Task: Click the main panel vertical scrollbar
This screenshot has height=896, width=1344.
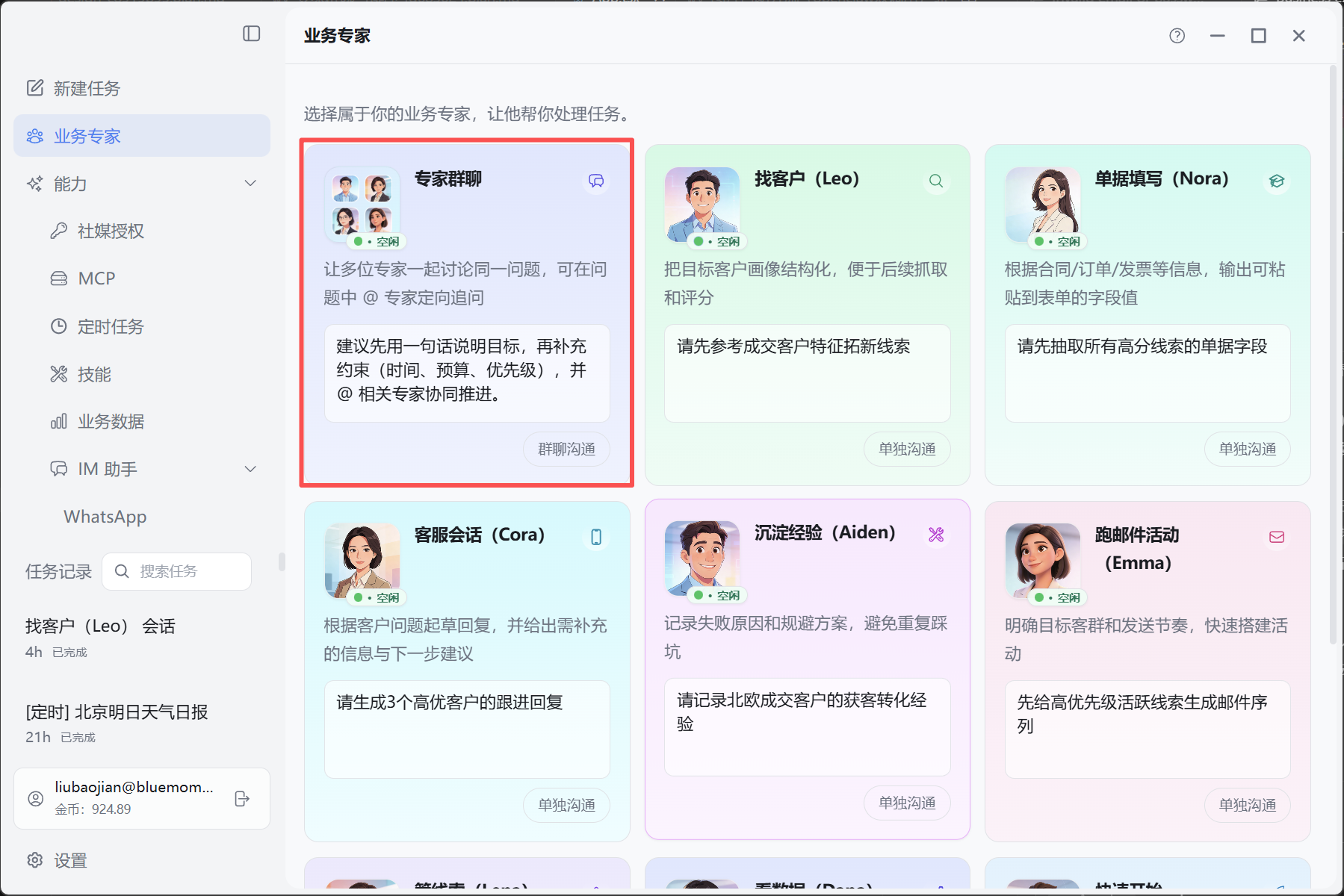Action: click(x=1333, y=355)
